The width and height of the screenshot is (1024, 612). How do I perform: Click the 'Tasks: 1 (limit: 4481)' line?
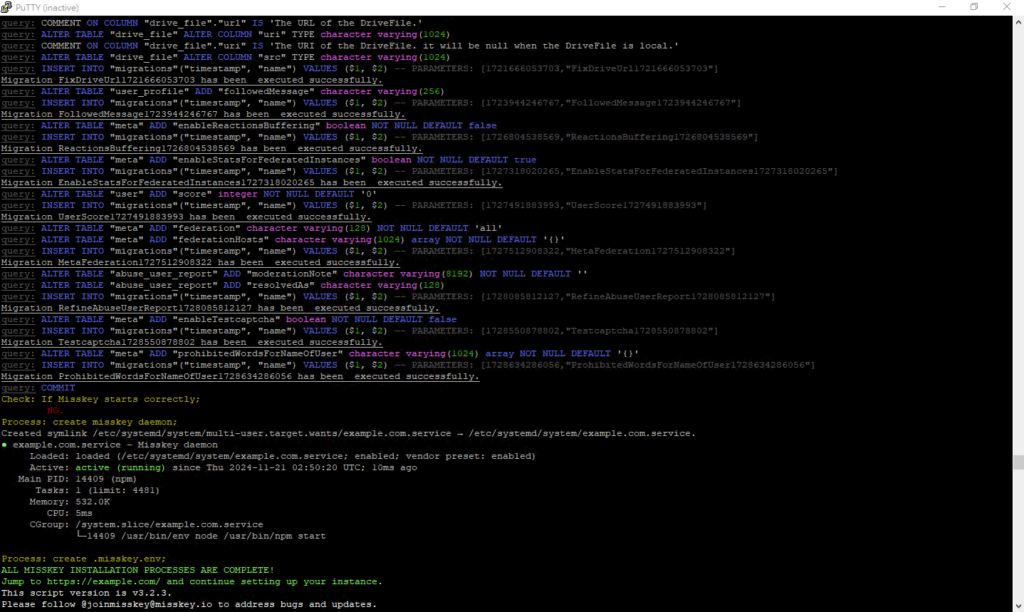pyautogui.click(x=97, y=491)
